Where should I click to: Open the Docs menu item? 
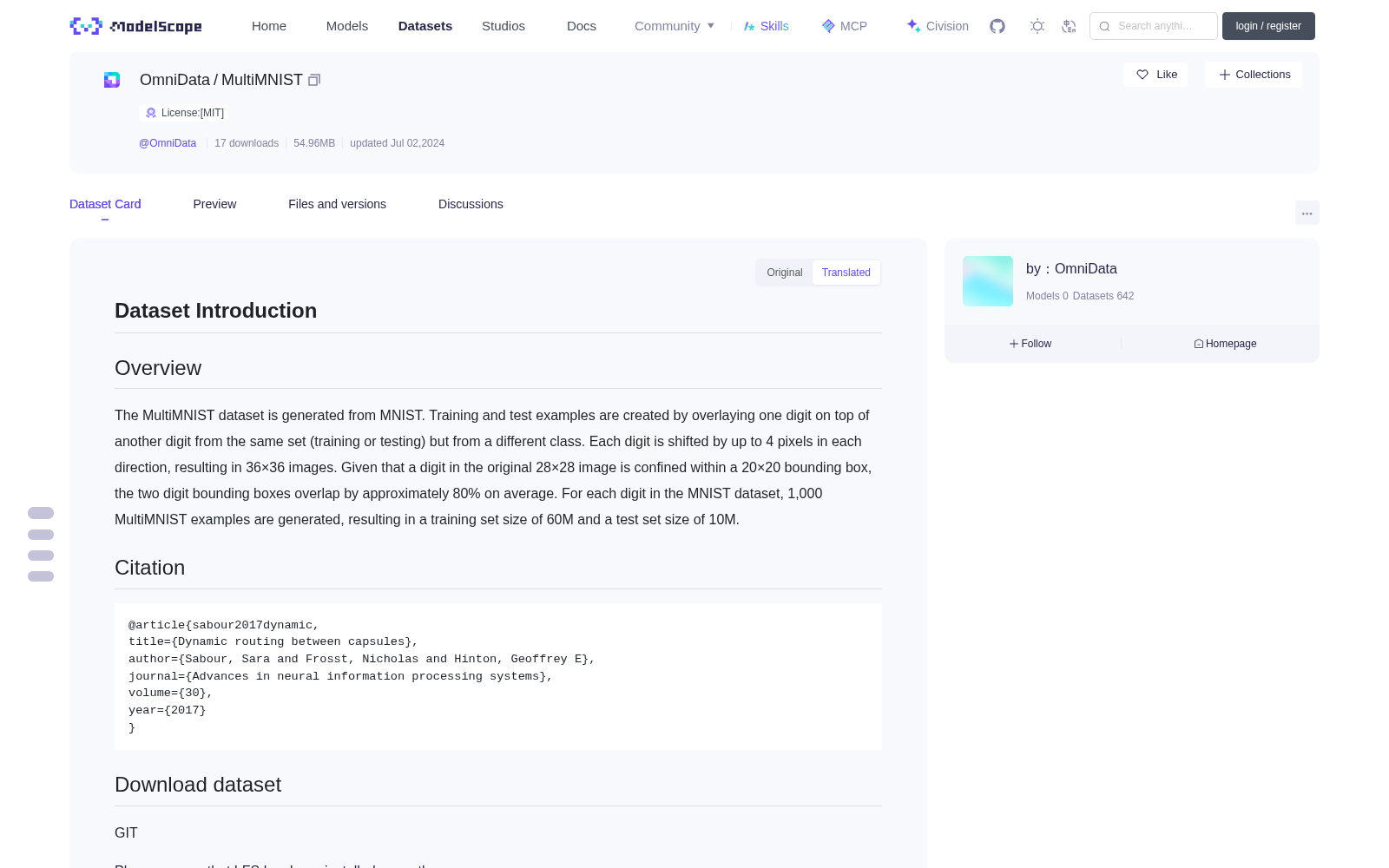pyautogui.click(x=582, y=26)
